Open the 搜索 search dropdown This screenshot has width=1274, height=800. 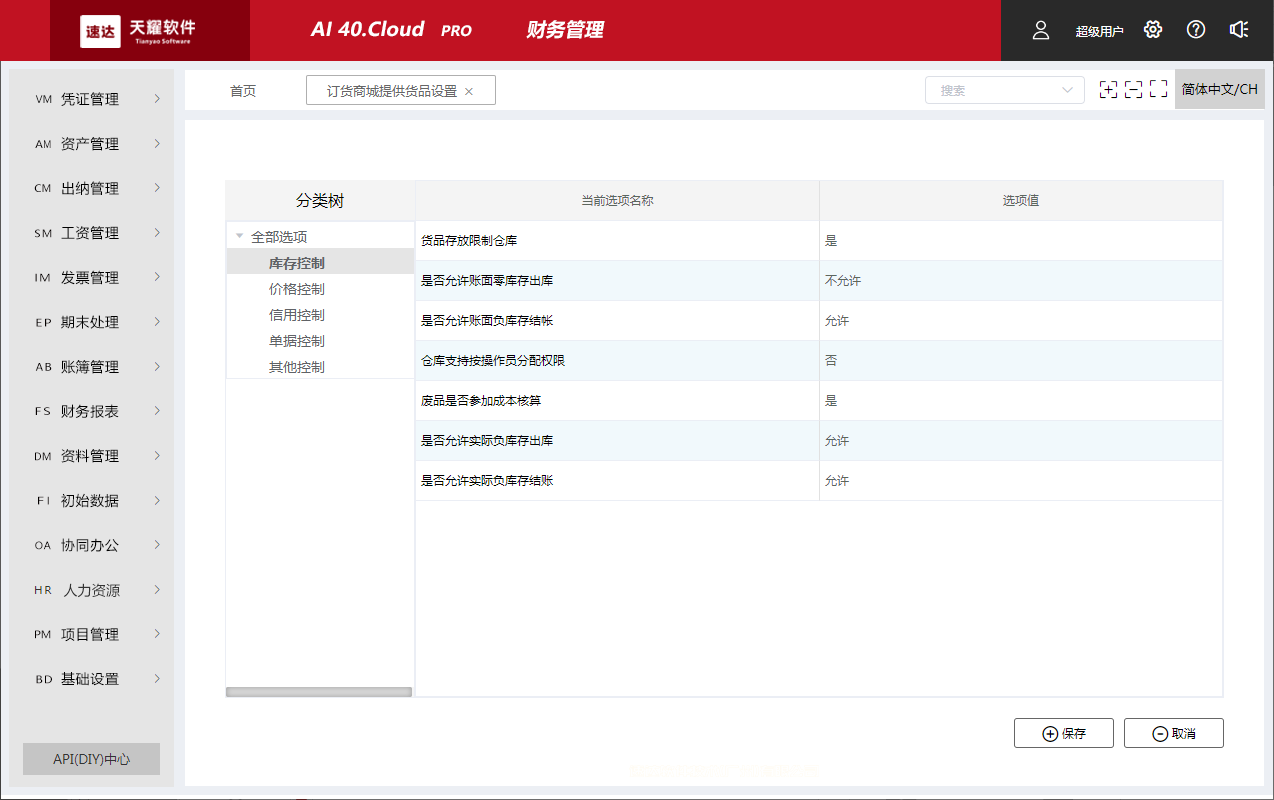click(1003, 89)
